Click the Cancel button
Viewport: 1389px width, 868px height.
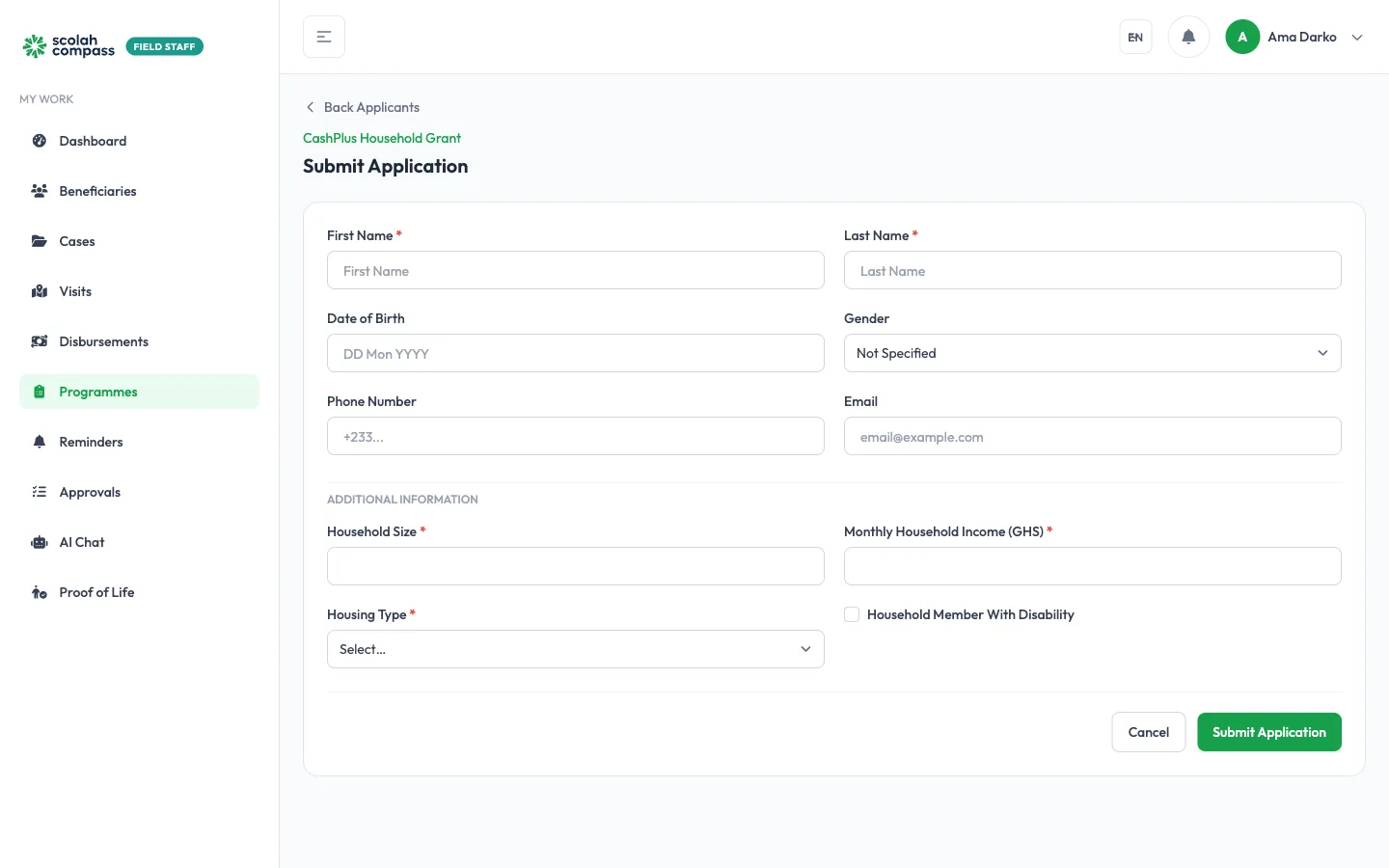click(x=1149, y=732)
